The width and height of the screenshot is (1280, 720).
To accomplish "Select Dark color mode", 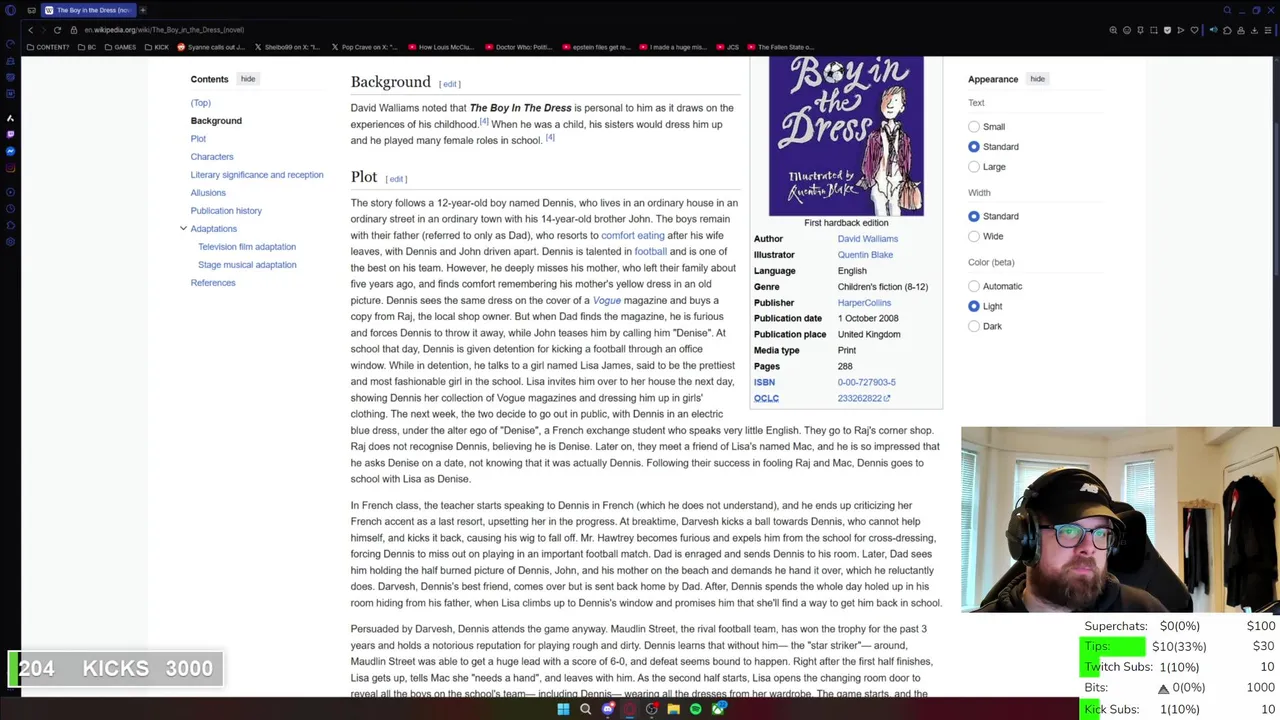I will click(x=974, y=326).
